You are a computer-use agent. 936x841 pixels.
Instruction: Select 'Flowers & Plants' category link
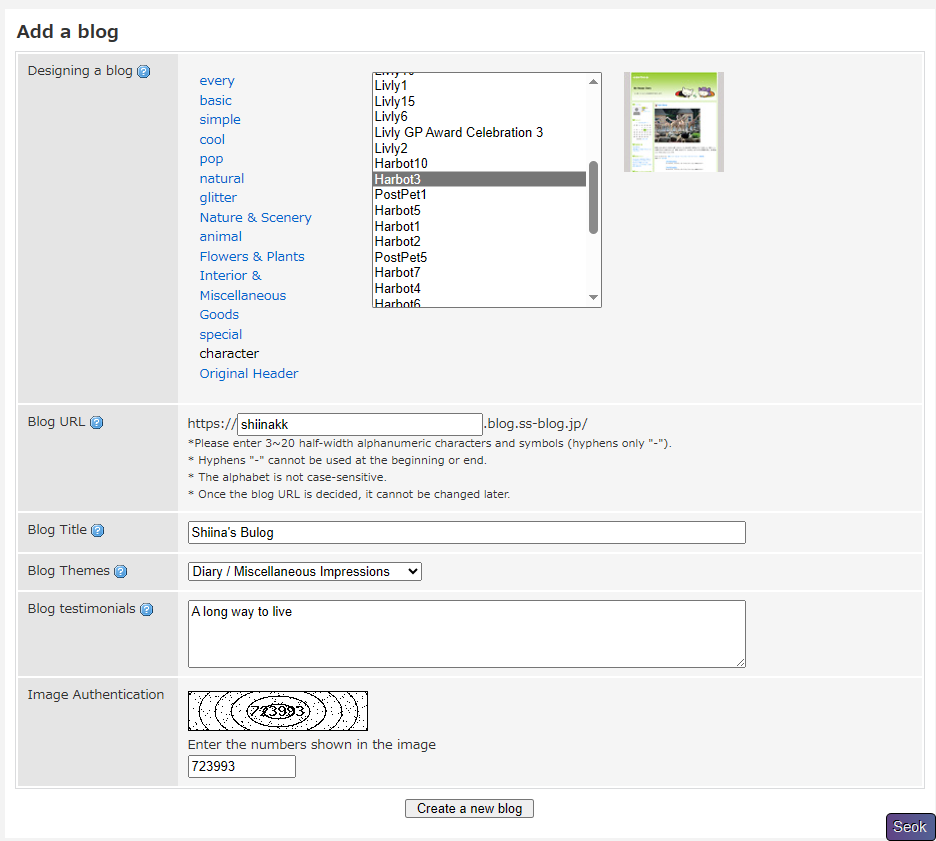(252, 257)
